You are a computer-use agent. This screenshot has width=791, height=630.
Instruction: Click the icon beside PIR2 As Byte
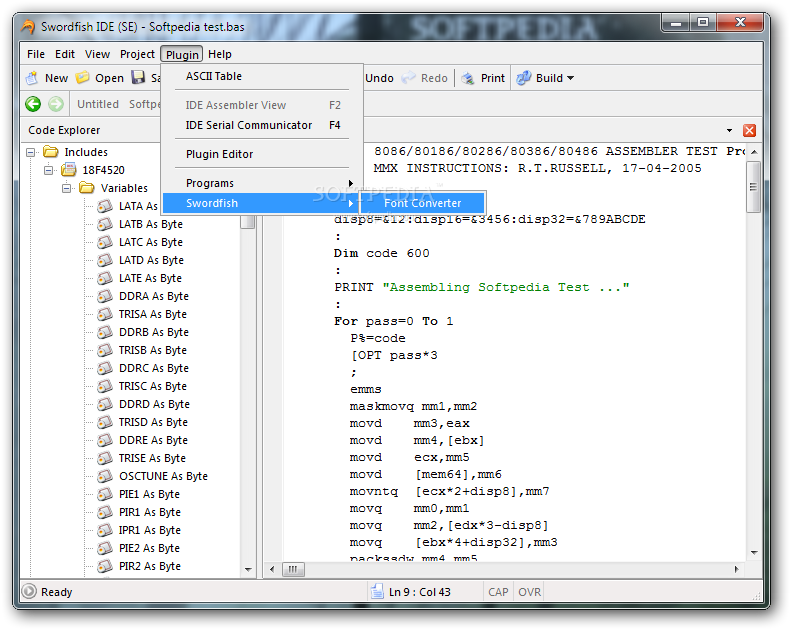click(x=104, y=566)
